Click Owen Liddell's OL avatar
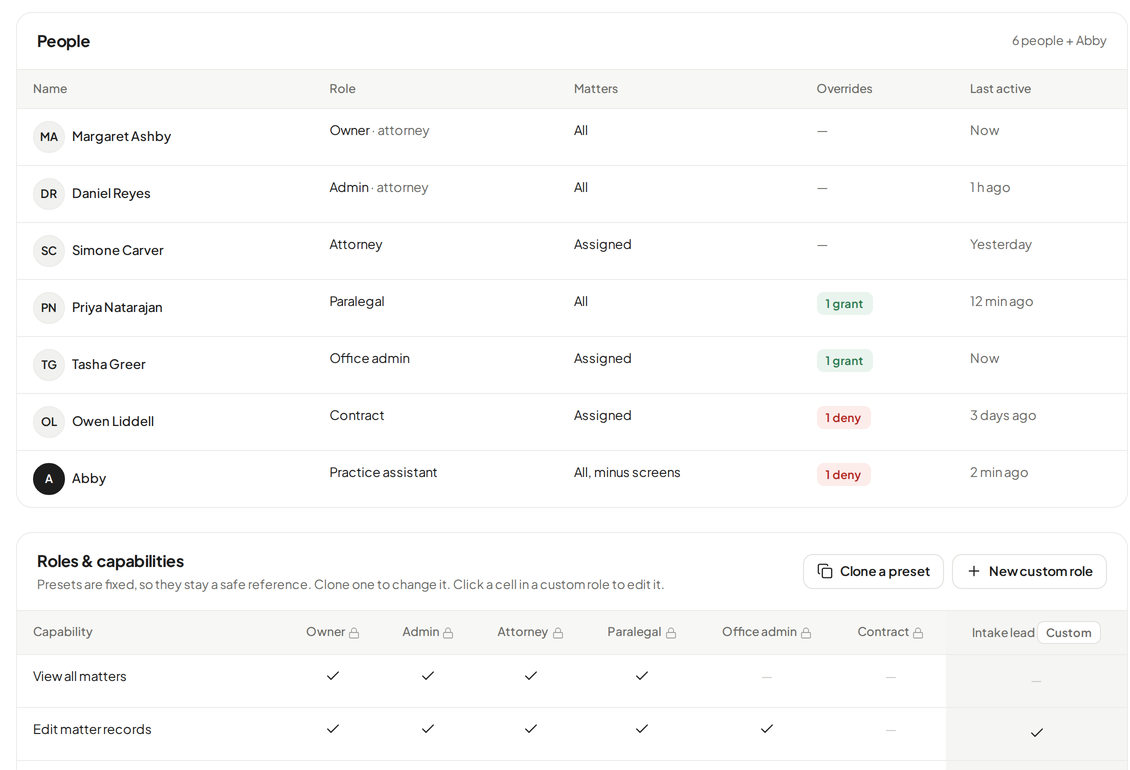Screen dimensions: 1130x770 click(x=49, y=422)
